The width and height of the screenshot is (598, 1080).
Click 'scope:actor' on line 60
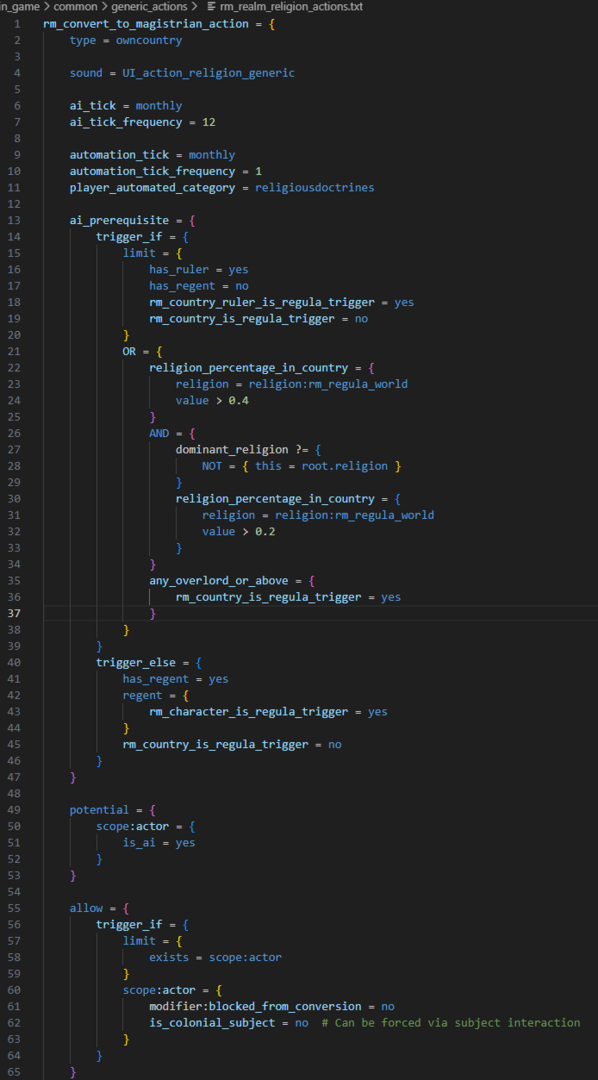159,990
